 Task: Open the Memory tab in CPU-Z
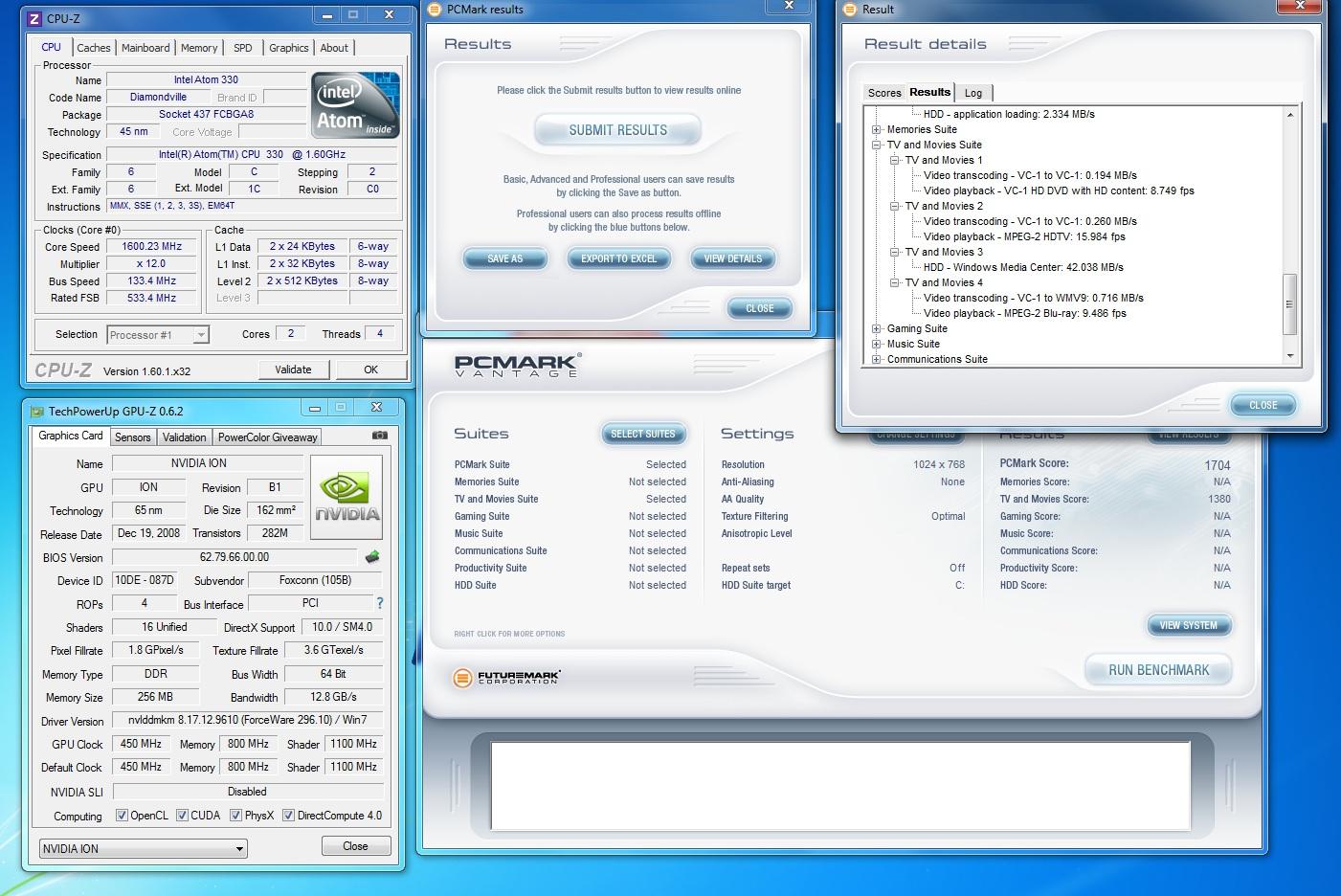tap(199, 48)
